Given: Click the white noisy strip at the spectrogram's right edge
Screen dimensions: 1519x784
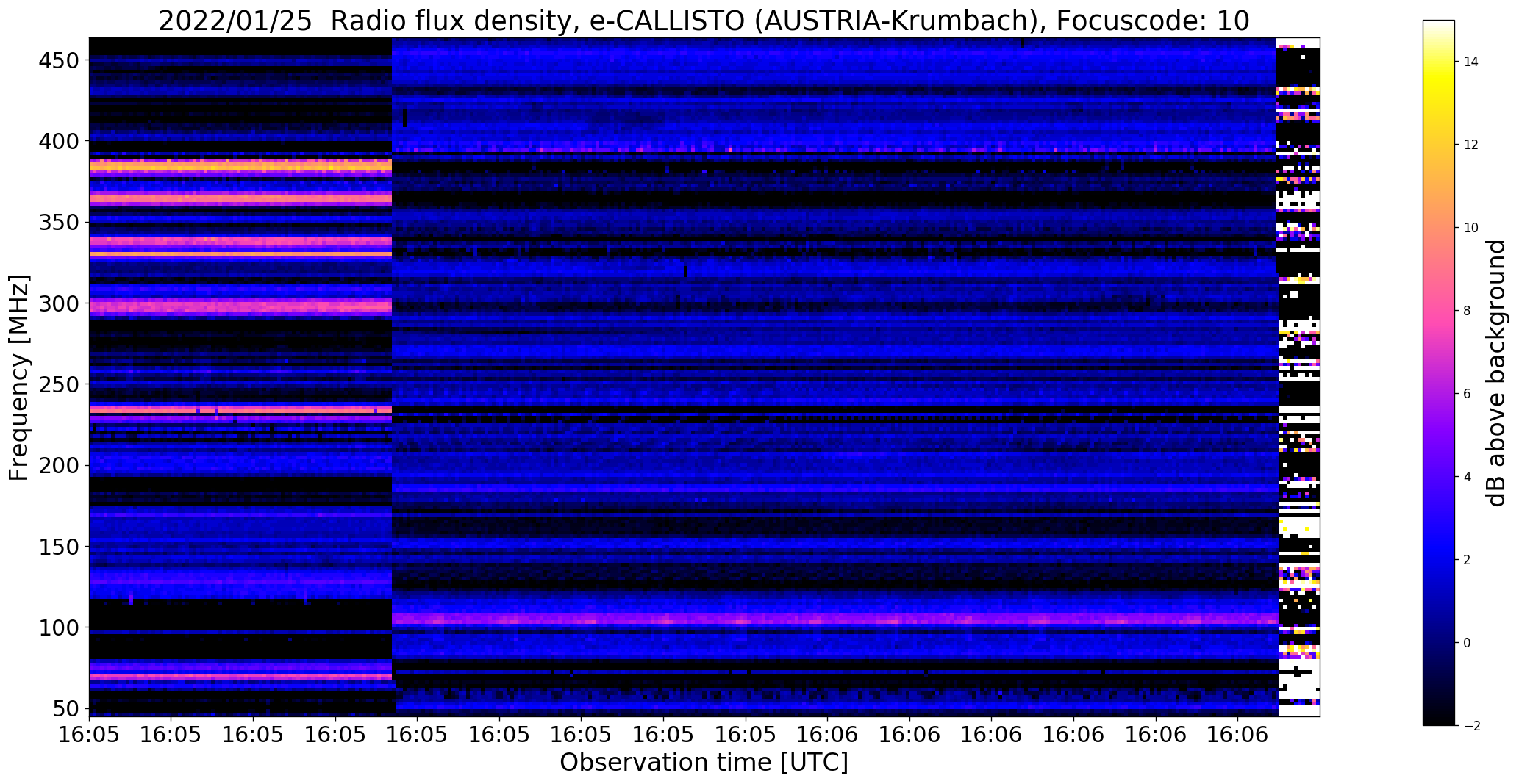Looking at the screenshot, I should [1299, 377].
